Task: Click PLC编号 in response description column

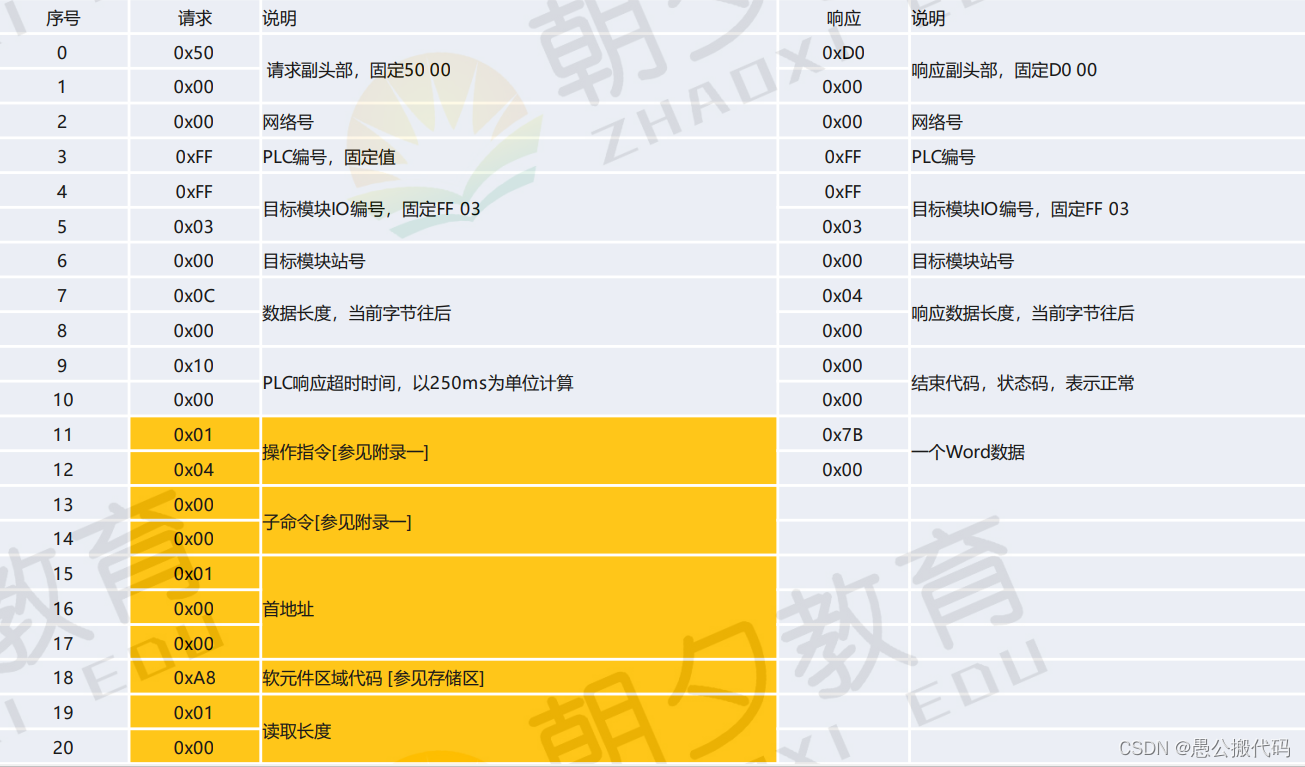Action: [x=943, y=157]
